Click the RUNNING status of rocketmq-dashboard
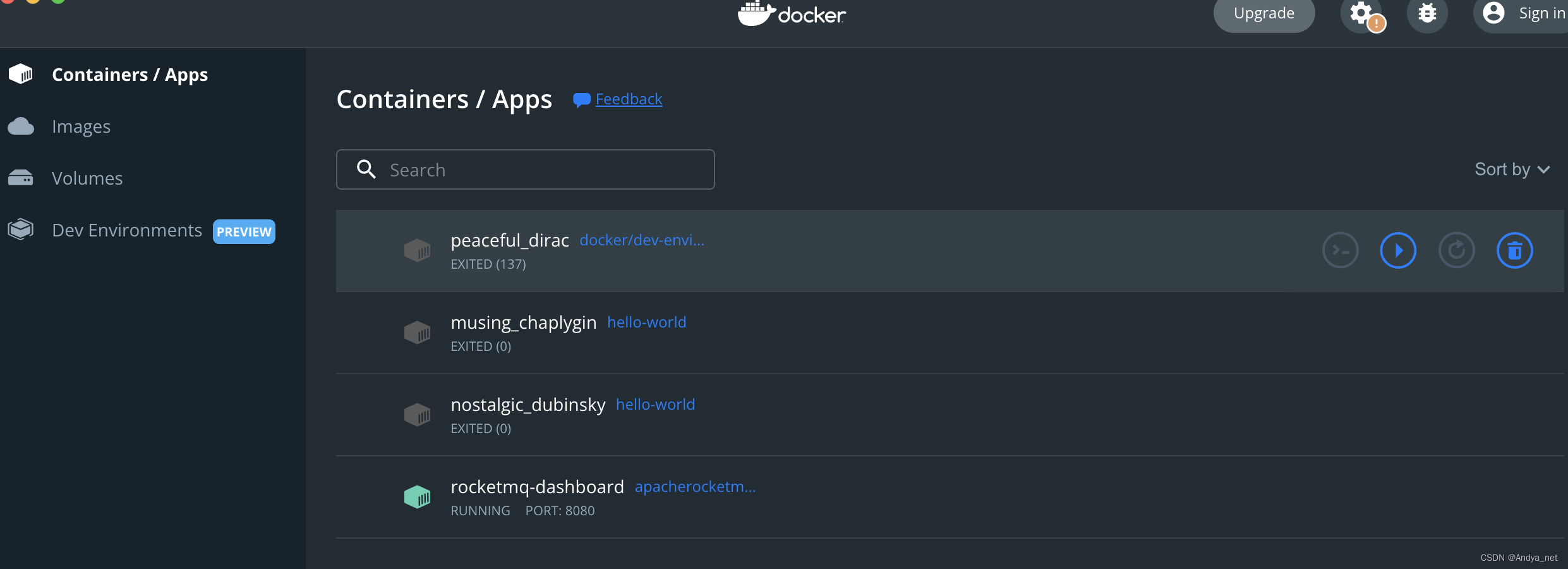The image size is (1568, 569). coord(480,511)
